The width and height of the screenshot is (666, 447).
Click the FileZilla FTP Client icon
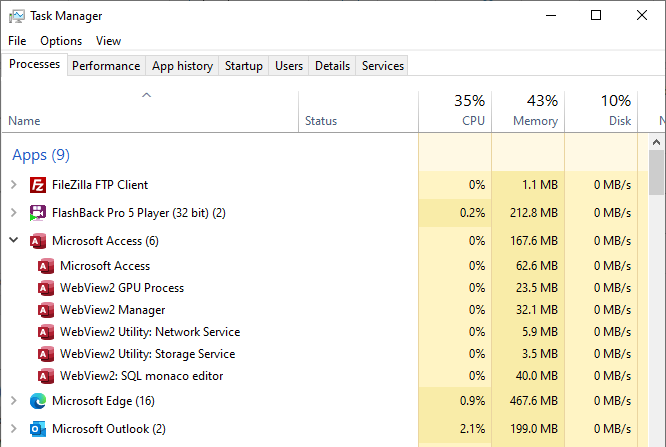pos(38,185)
